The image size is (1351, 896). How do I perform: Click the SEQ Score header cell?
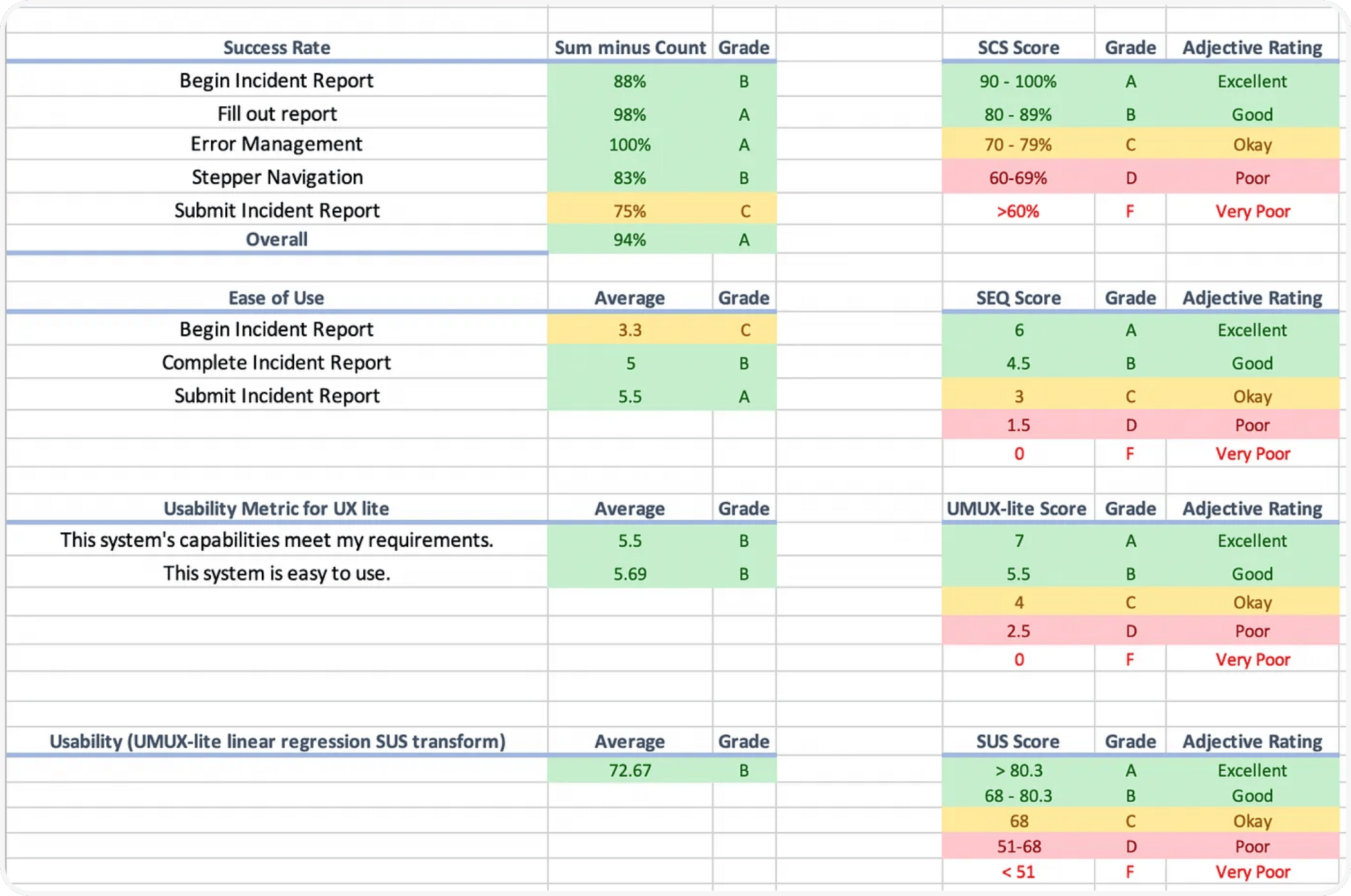tap(1017, 297)
